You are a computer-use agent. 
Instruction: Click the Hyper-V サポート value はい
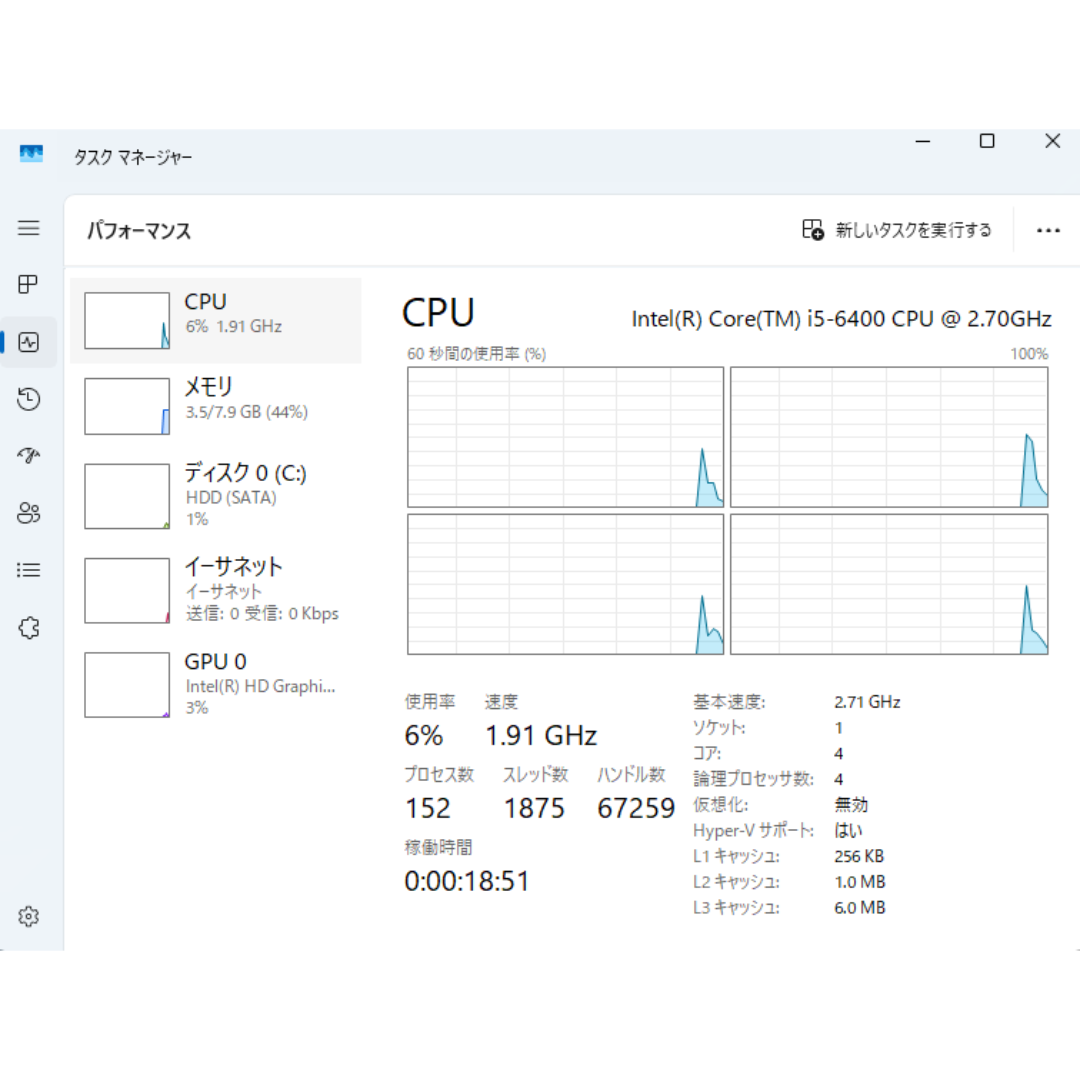click(849, 831)
